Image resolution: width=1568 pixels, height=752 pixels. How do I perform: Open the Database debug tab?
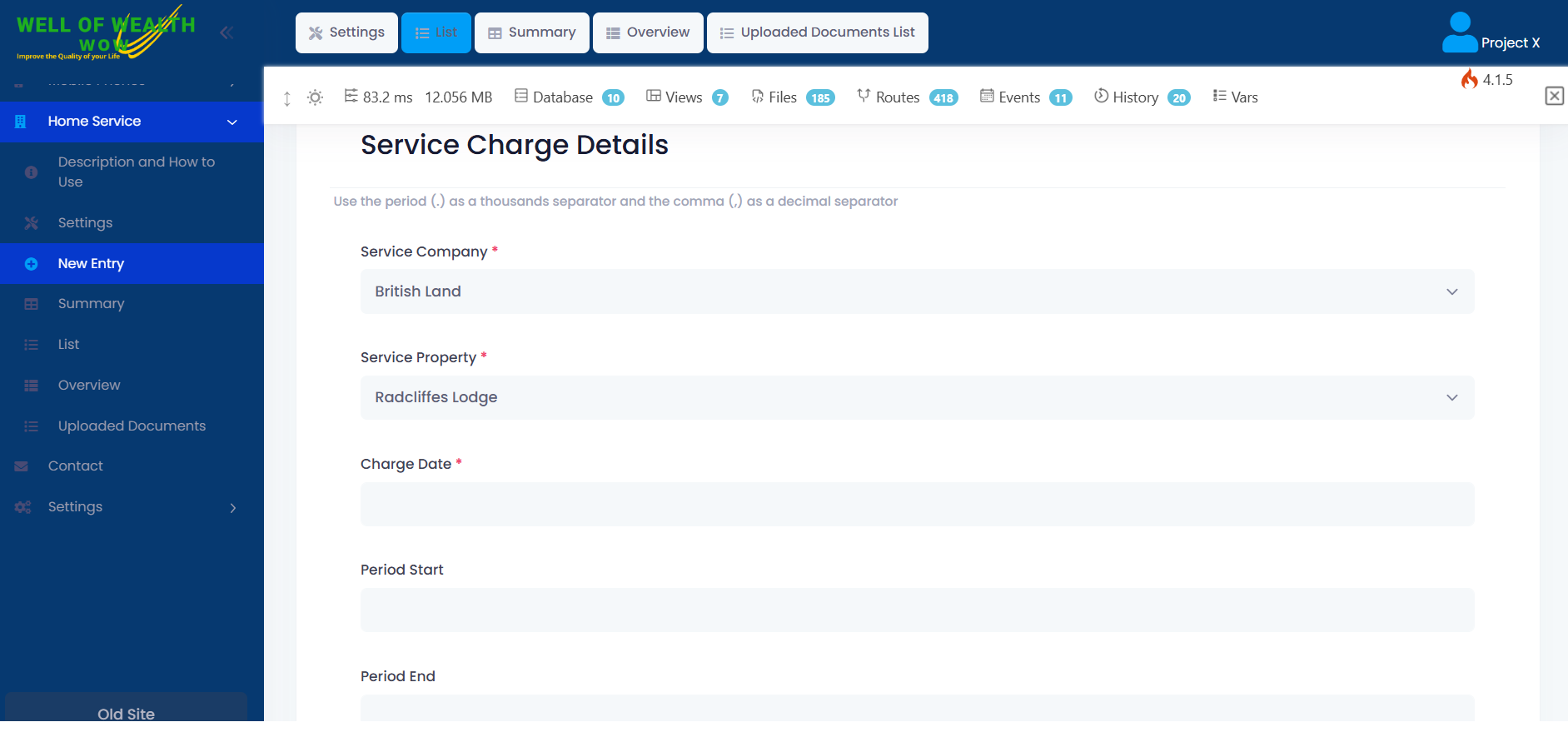[569, 97]
